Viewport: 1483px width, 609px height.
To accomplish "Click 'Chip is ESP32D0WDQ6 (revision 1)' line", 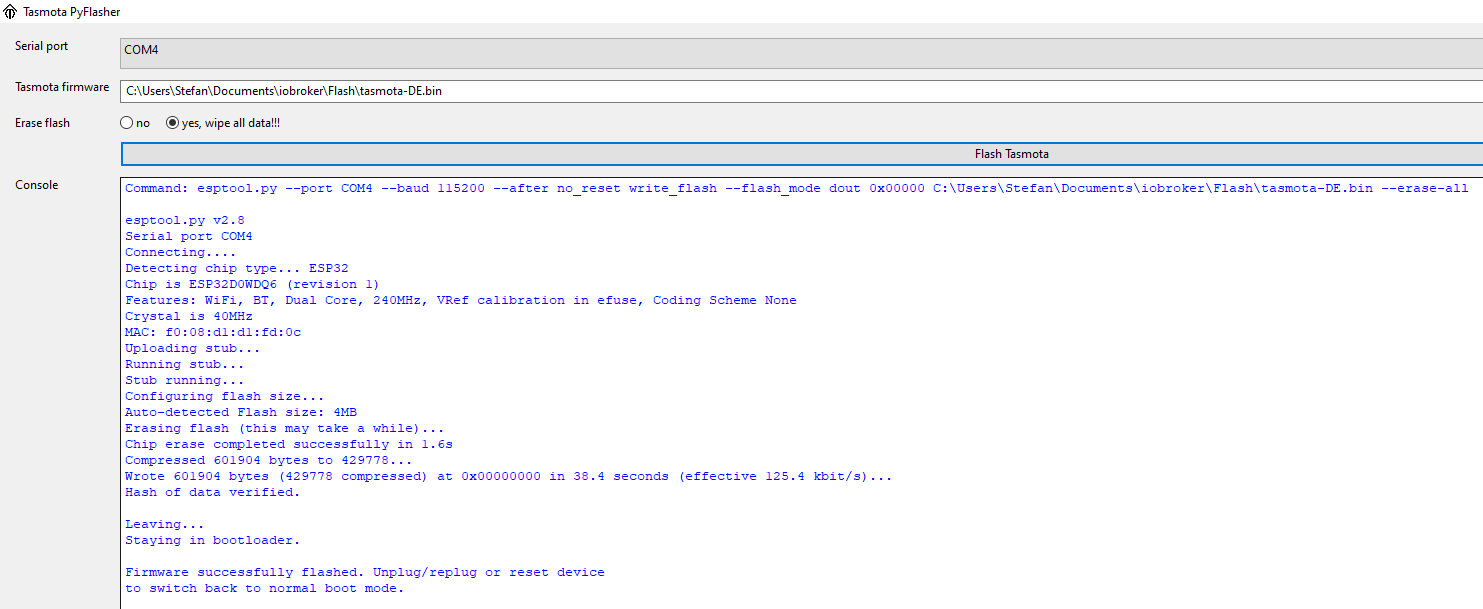I will coord(252,284).
